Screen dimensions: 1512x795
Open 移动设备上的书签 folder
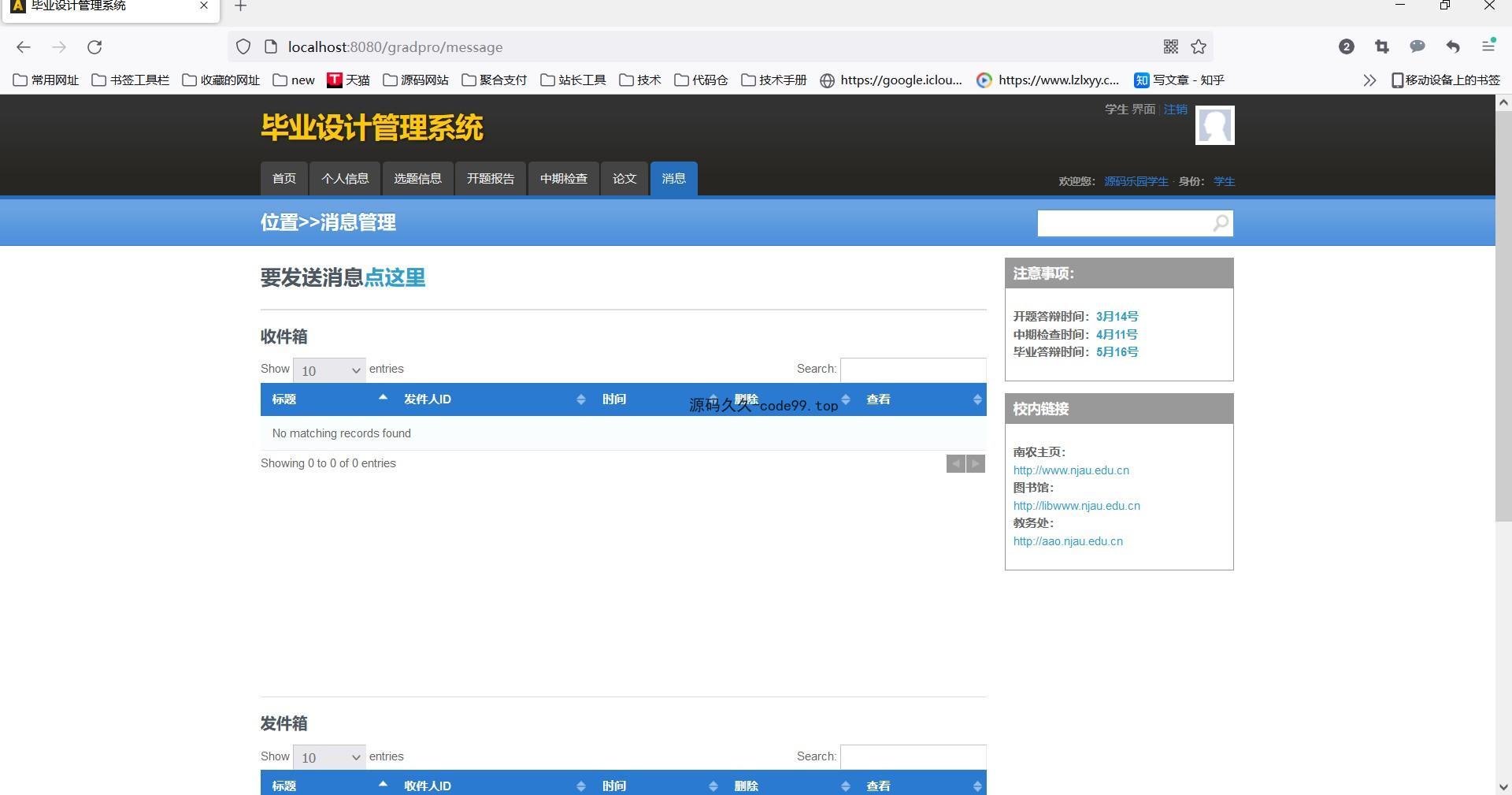(x=1446, y=80)
